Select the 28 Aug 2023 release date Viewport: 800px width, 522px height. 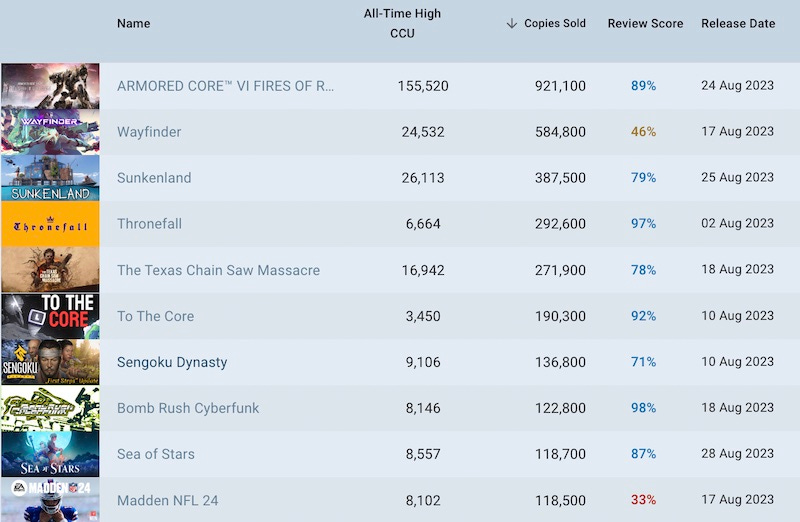click(x=737, y=453)
